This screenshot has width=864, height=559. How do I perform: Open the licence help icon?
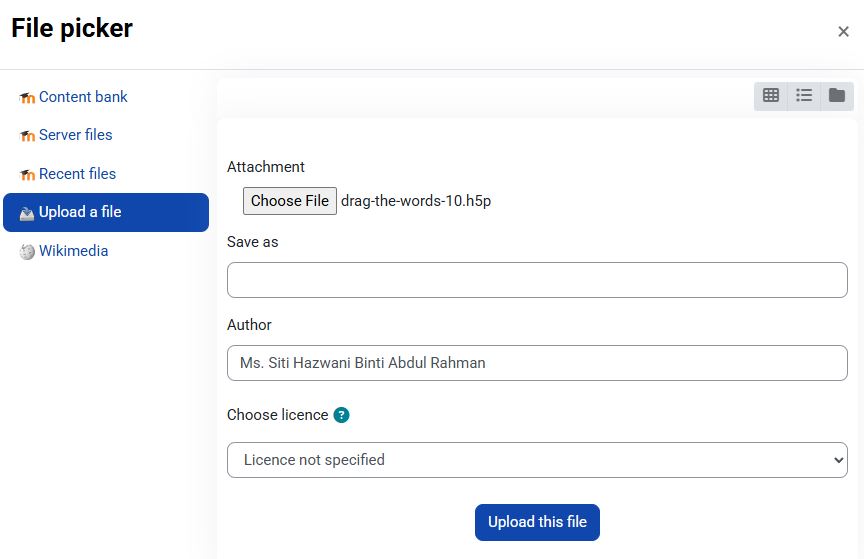click(x=342, y=415)
